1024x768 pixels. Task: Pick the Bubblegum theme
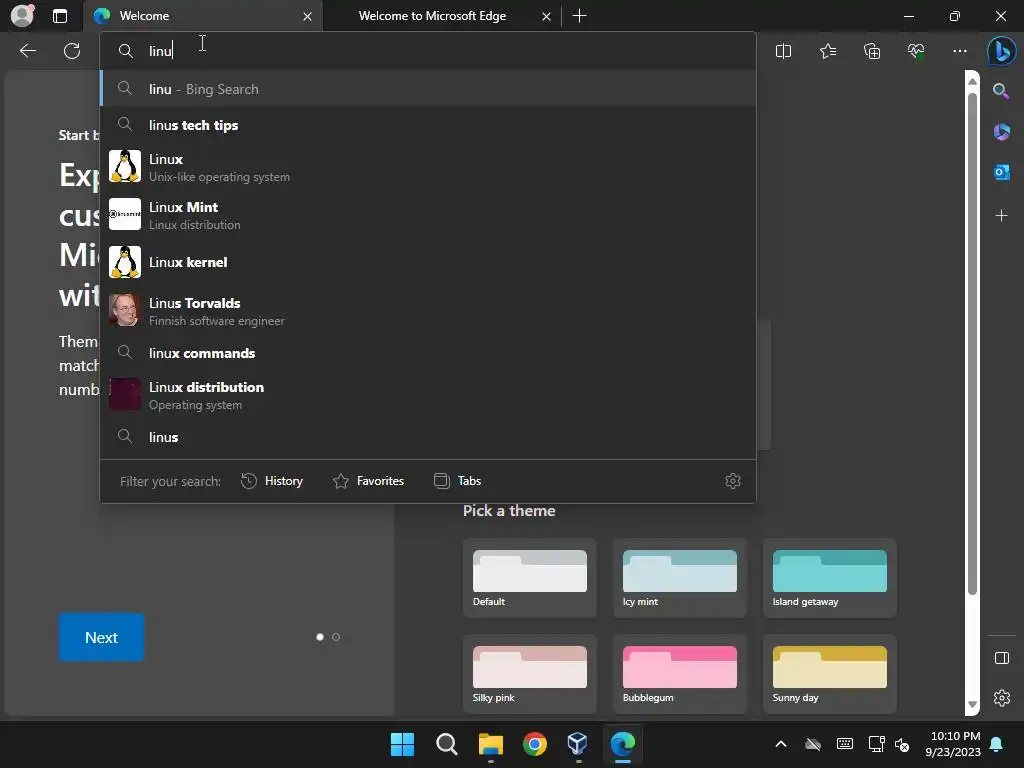click(679, 674)
